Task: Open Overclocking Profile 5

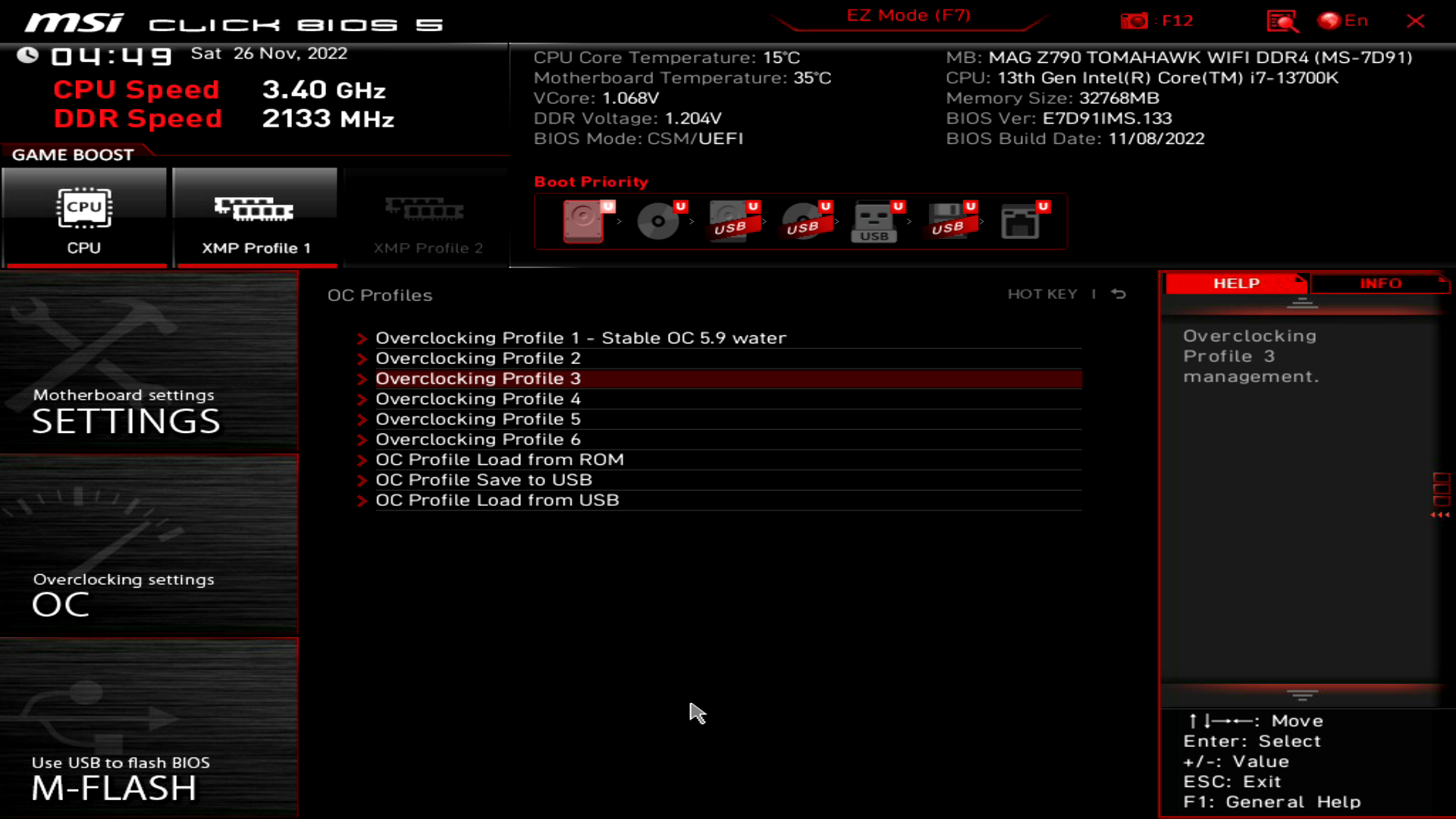Action: click(x=728, y=419)
